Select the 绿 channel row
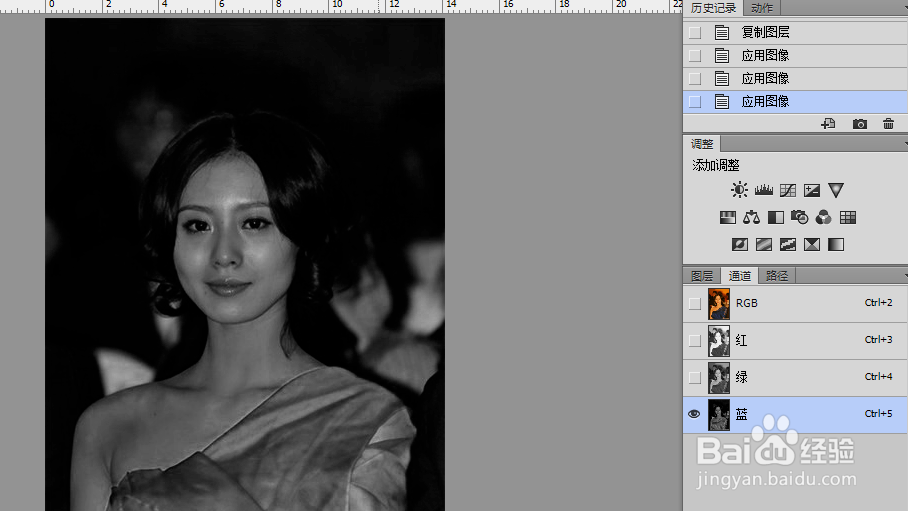The height and width of the screenshot is (511, 908). tap(795, 378)
